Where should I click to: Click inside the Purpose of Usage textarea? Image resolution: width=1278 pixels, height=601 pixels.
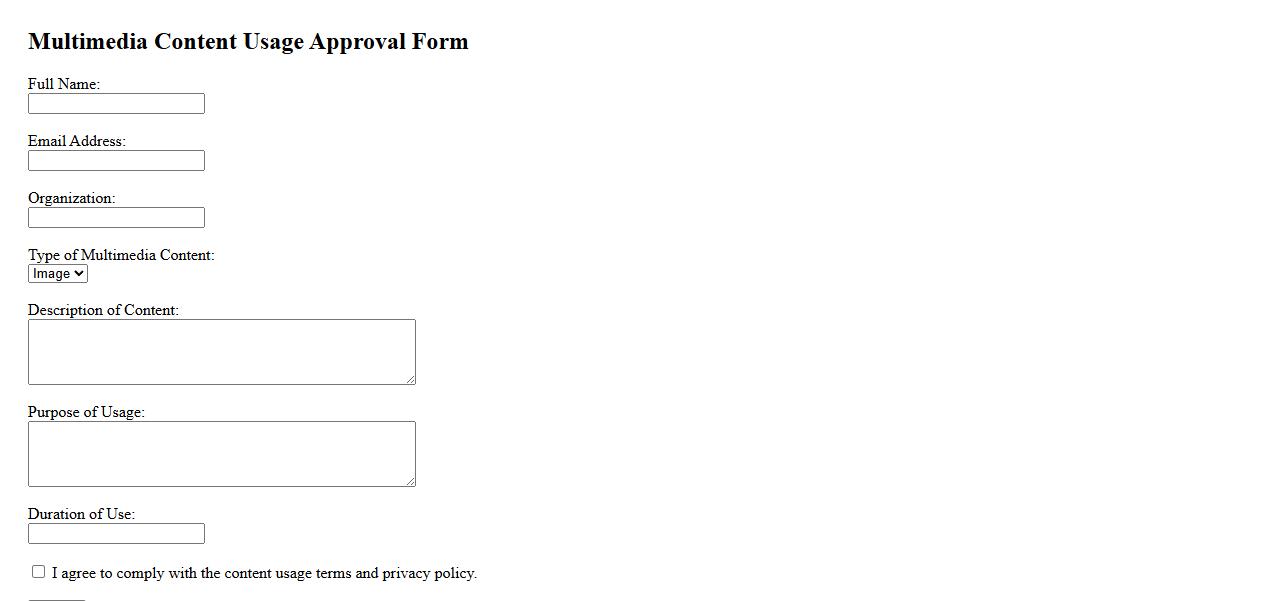point(221,454)
